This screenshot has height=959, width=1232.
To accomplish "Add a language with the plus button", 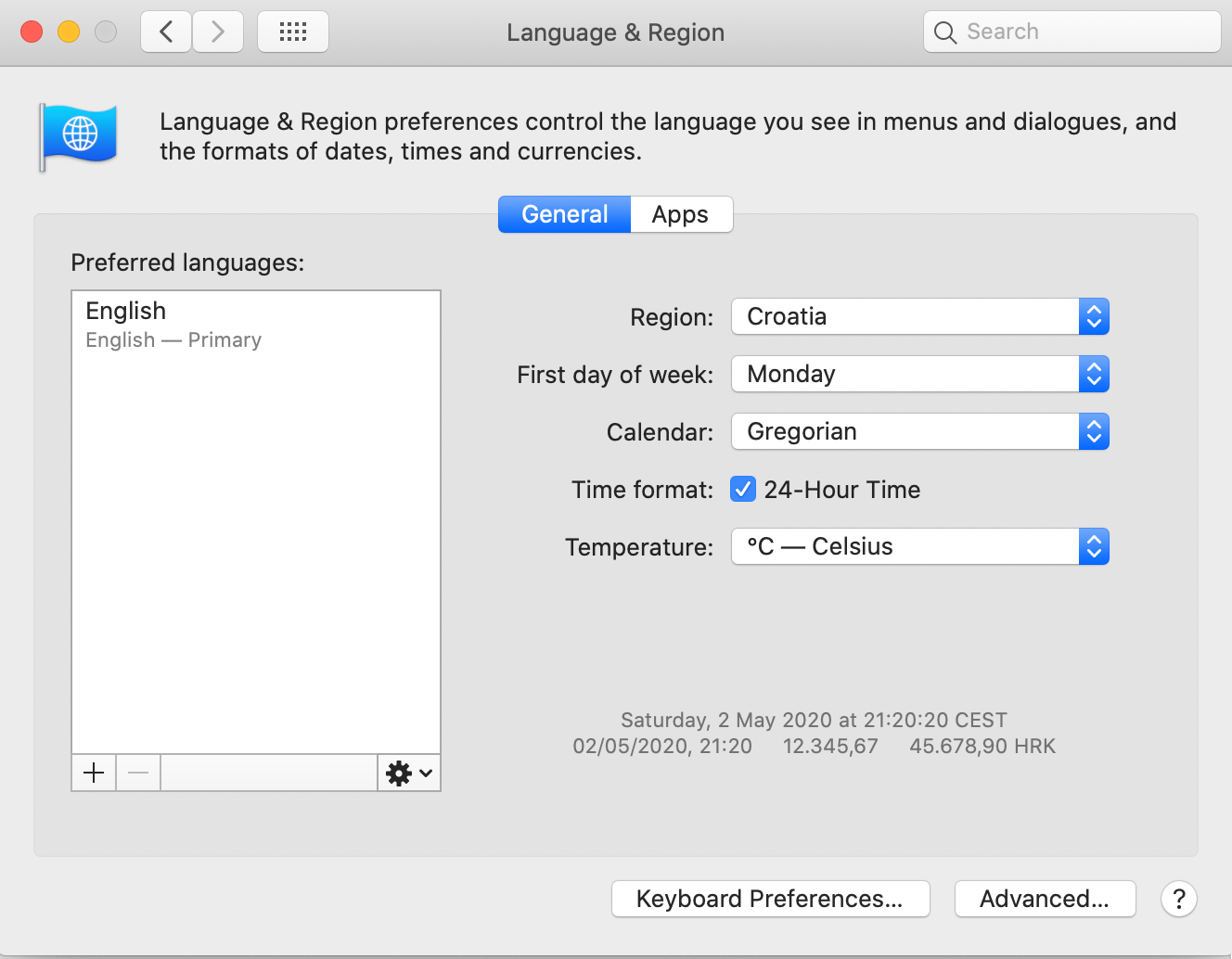I will [x=94, y=773].
